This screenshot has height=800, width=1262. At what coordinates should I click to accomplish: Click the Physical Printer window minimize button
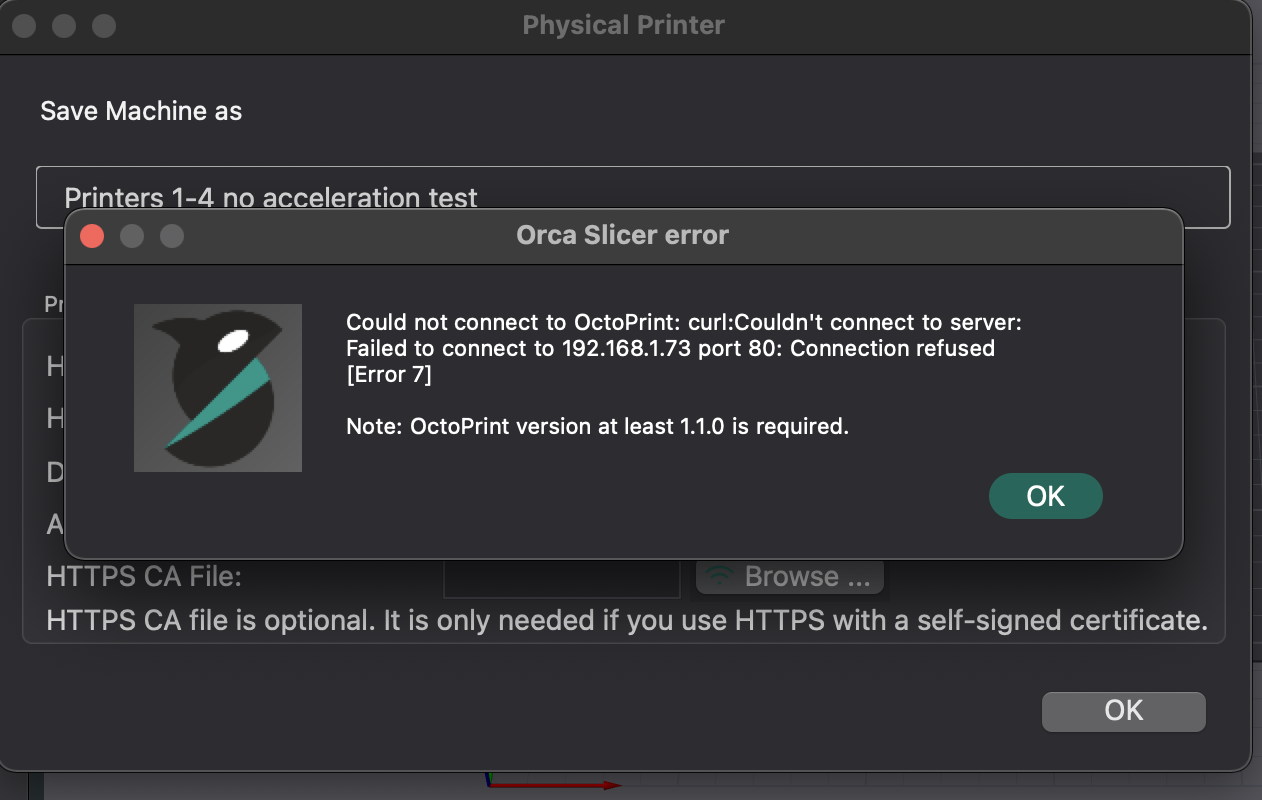tap(64, 26)
